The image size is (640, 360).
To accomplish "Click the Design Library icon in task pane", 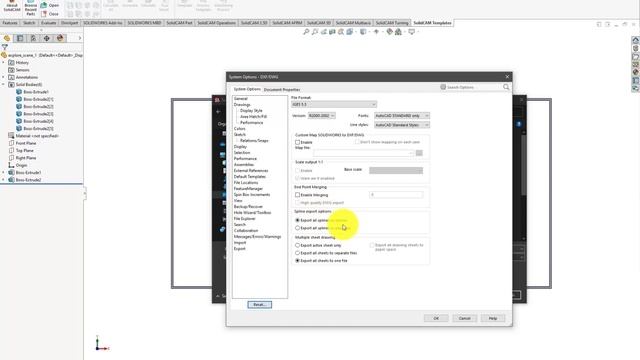I will (x=636, y=48).
